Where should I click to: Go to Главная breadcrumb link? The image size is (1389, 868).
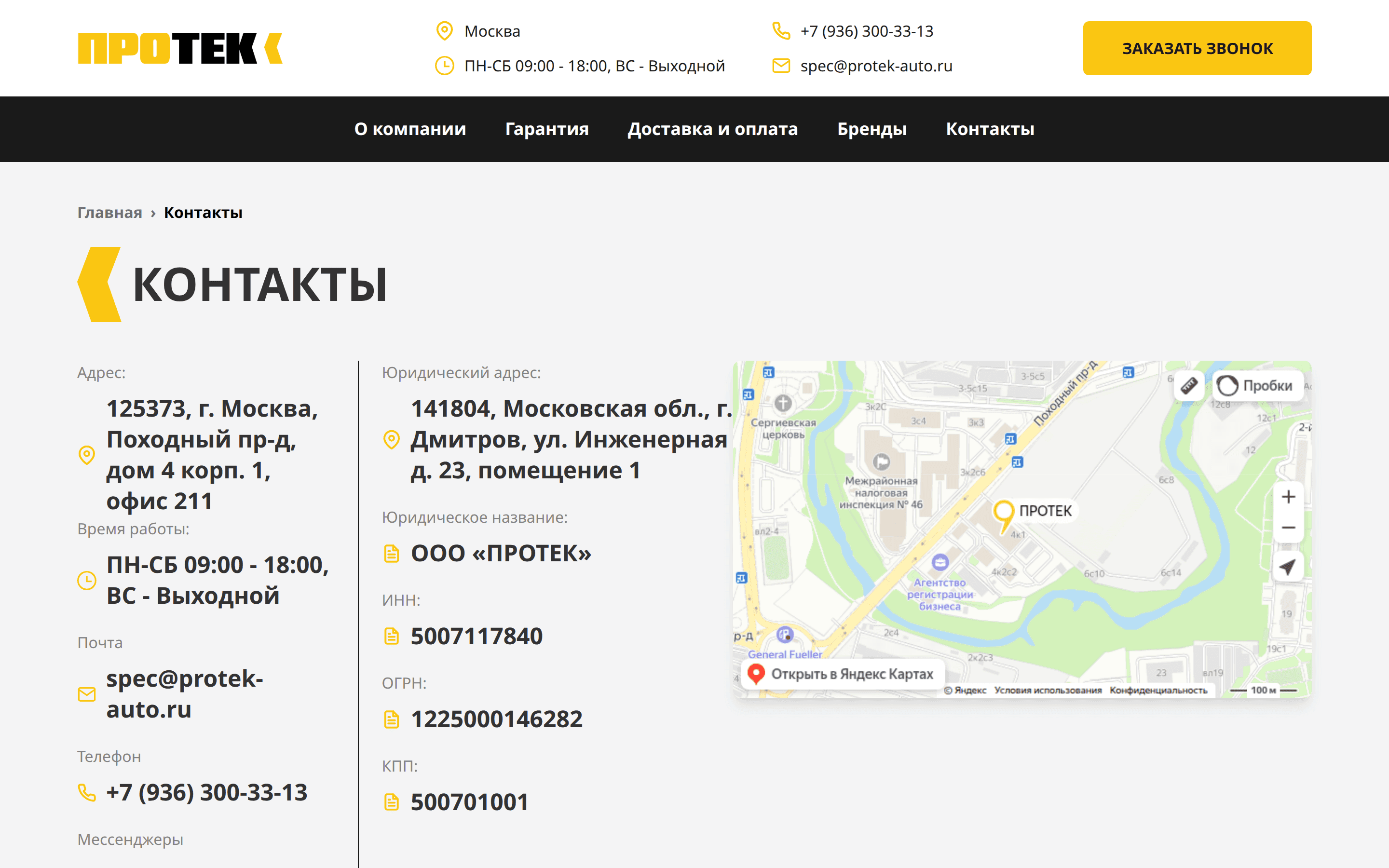[x=109, y=212]
